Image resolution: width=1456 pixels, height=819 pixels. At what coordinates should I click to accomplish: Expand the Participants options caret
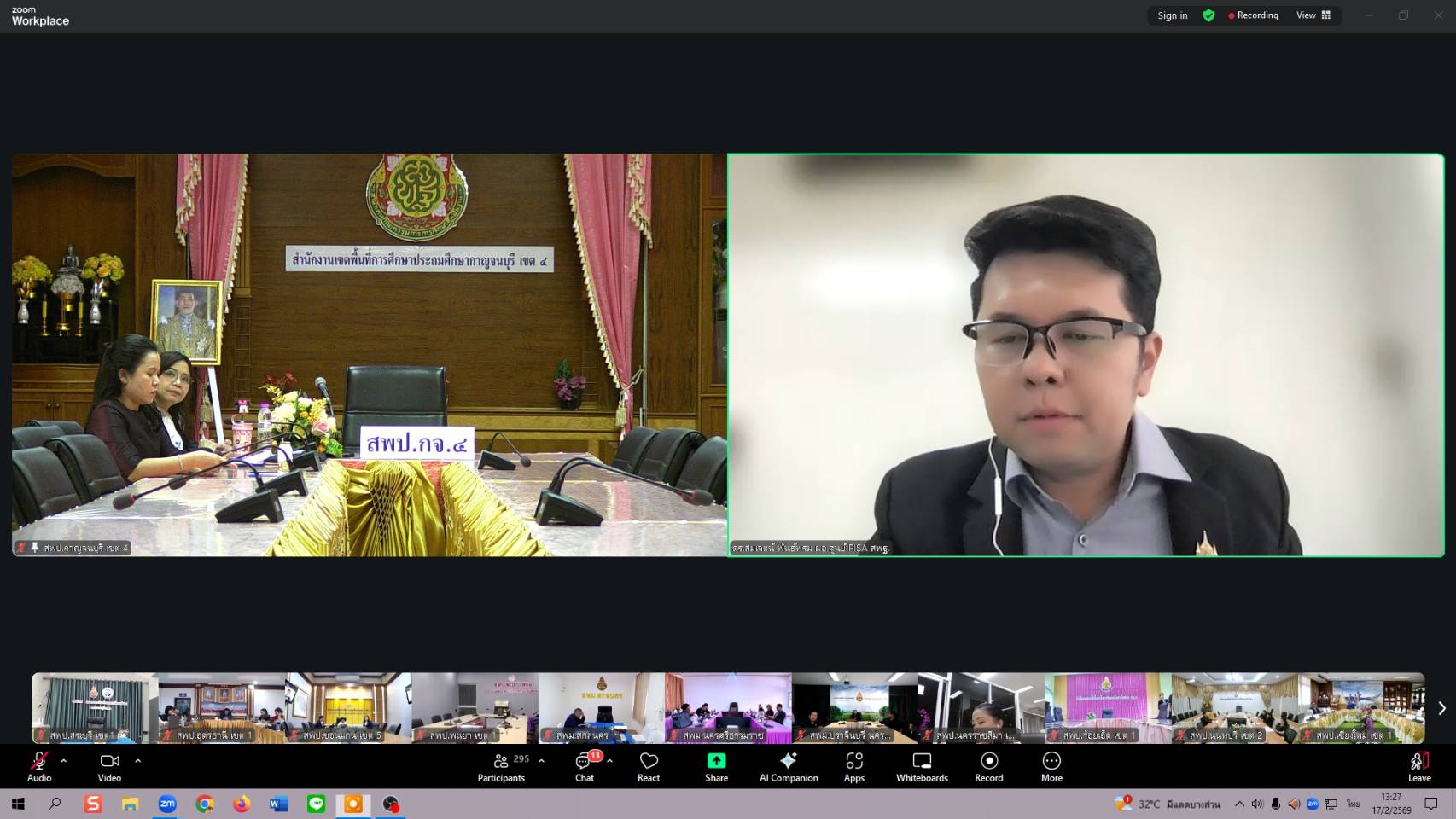point(541,760)
